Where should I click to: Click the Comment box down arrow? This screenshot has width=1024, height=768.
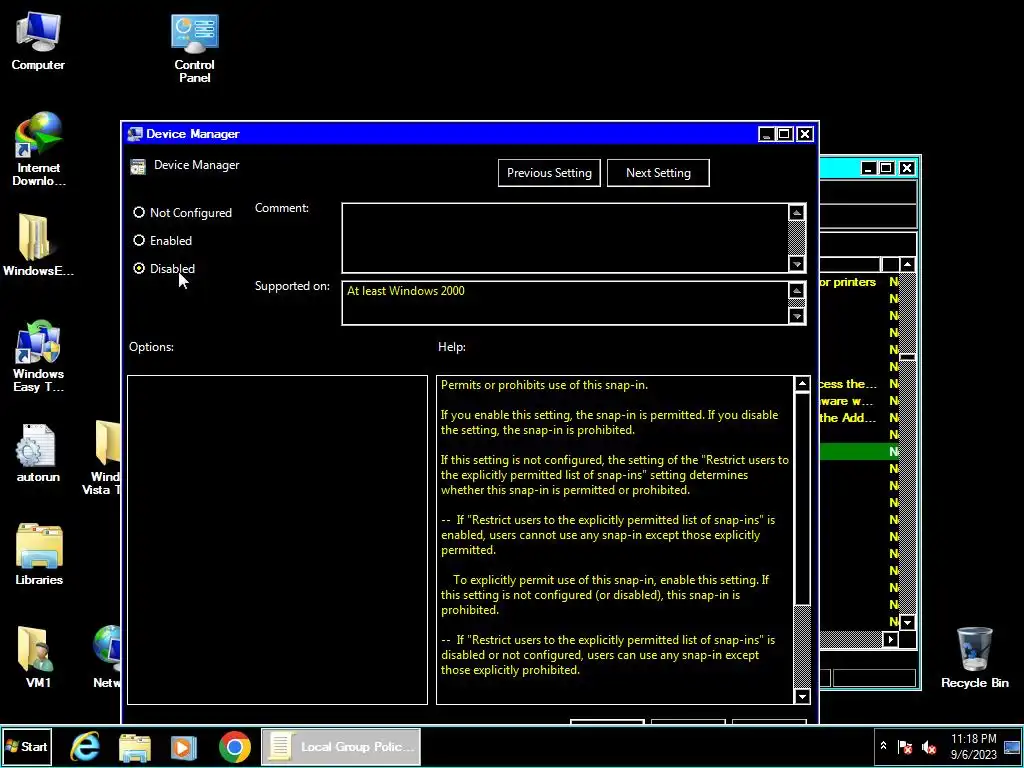click(x=796, y=263)
